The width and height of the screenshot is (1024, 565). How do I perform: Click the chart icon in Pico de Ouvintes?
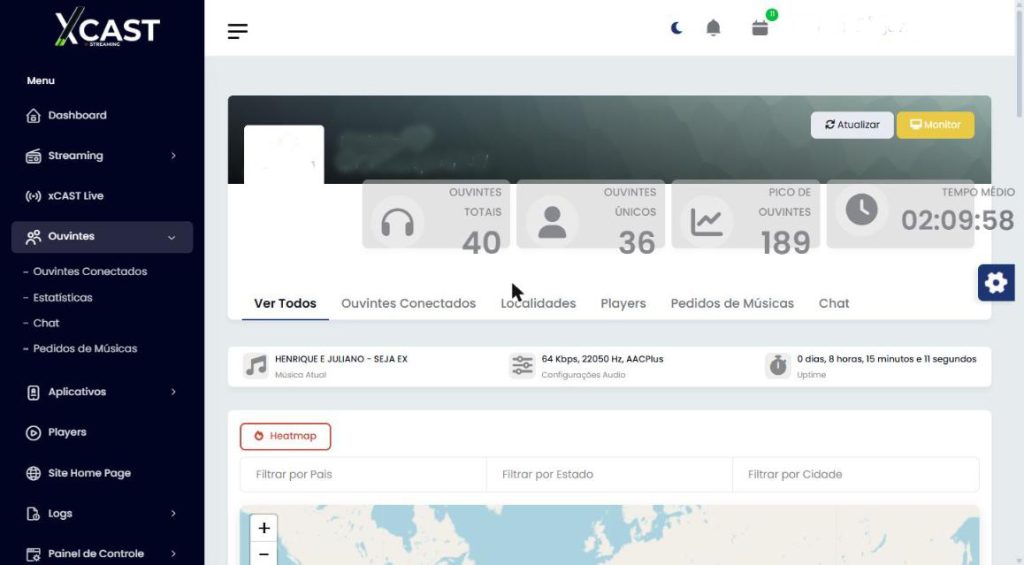pos(707,222)
